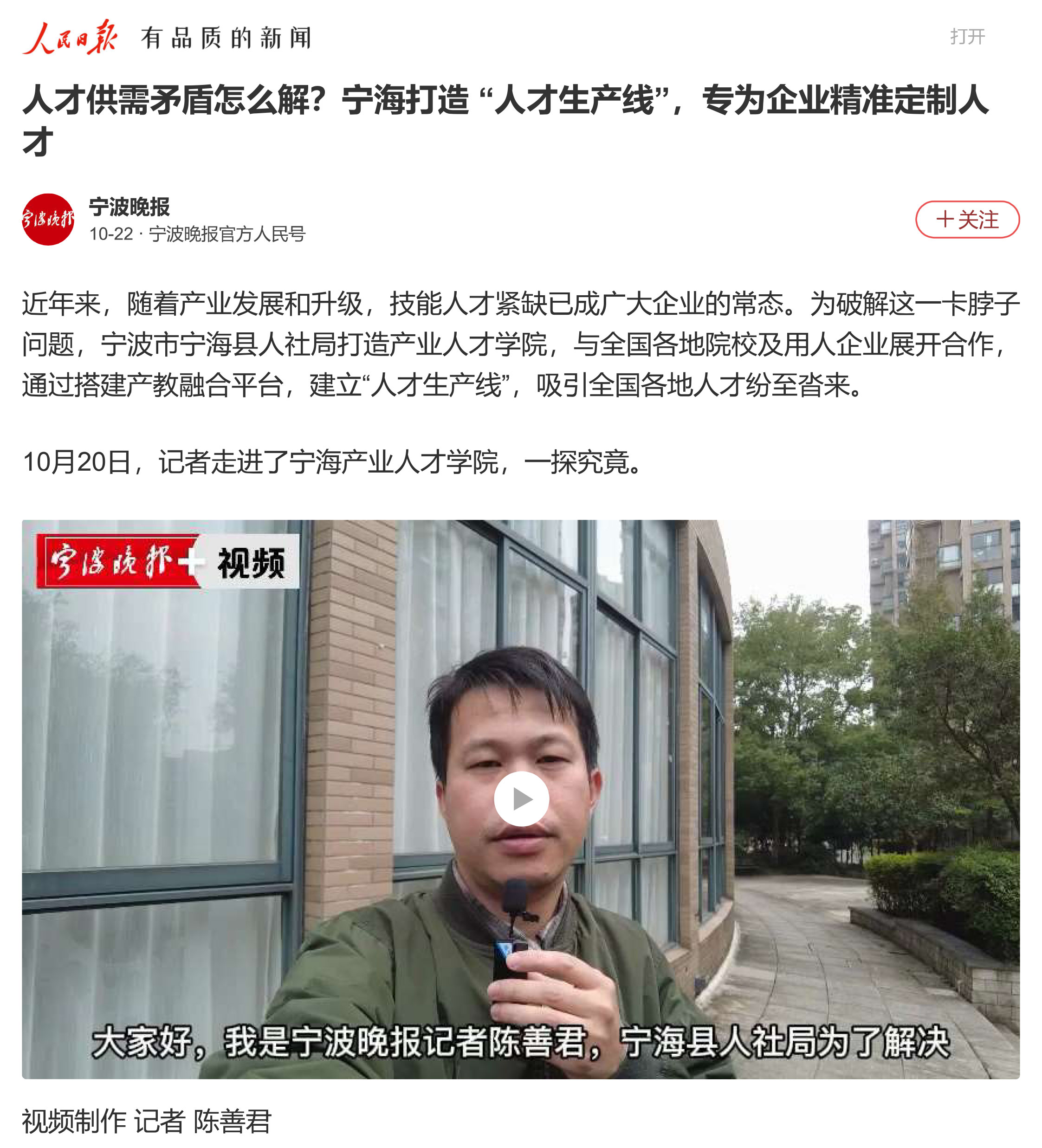This screenshot has height=1148, width=1042.
Task: Click the video thumbnail of the reporter
Action: click(520, 799)
